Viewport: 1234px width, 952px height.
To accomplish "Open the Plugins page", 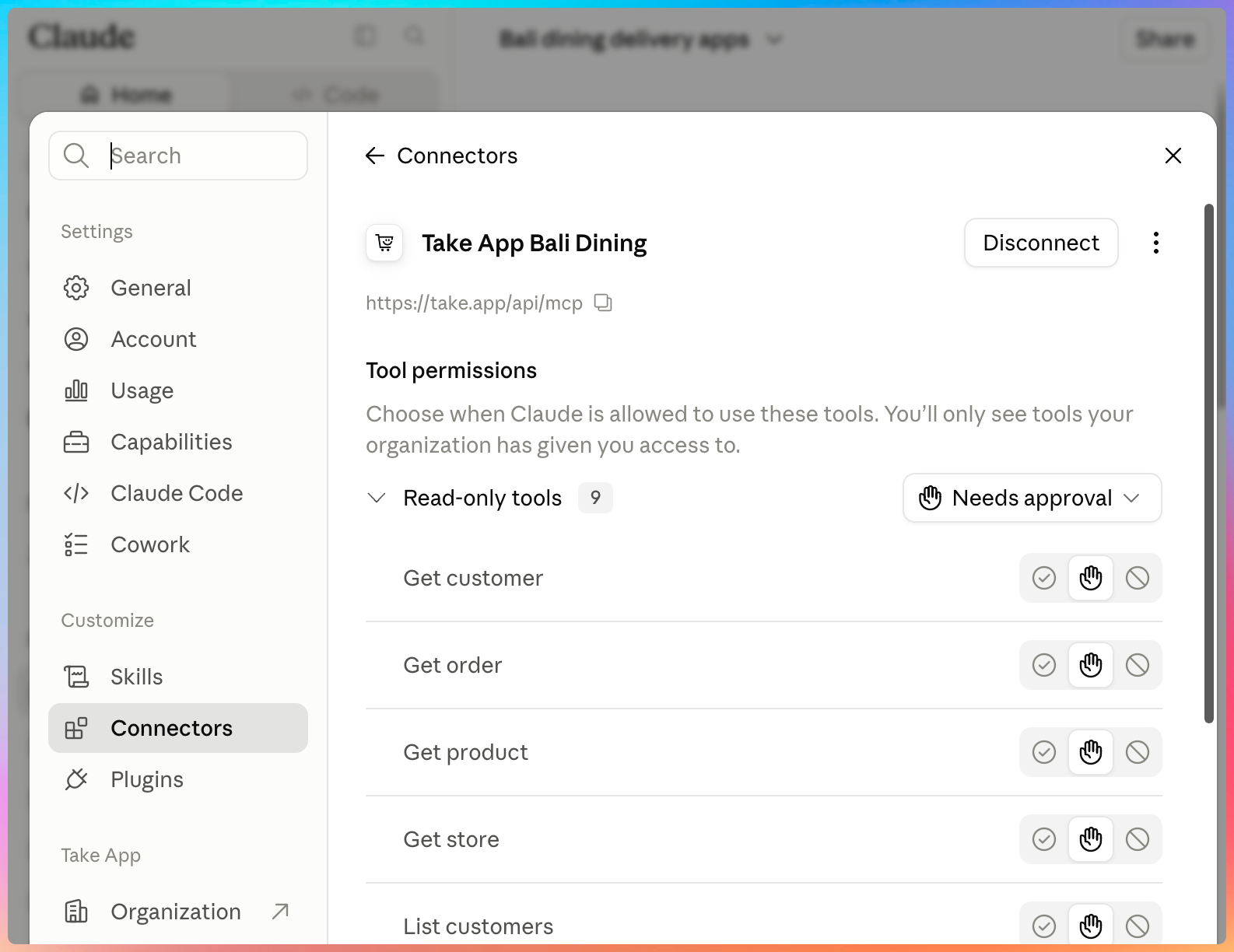I will point(178,779).
